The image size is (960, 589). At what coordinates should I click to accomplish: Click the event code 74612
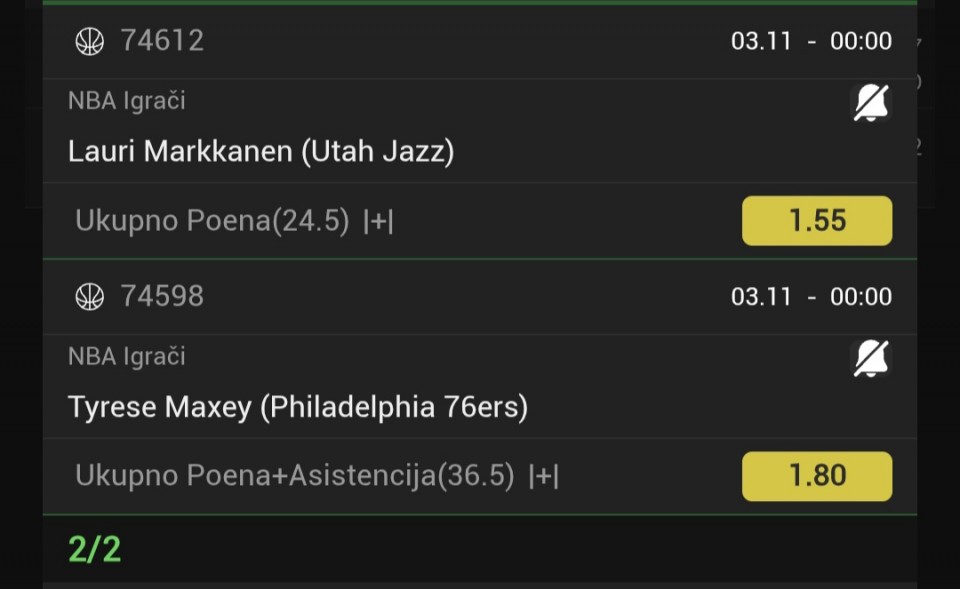pyautogui.click(x=162, y=41)
